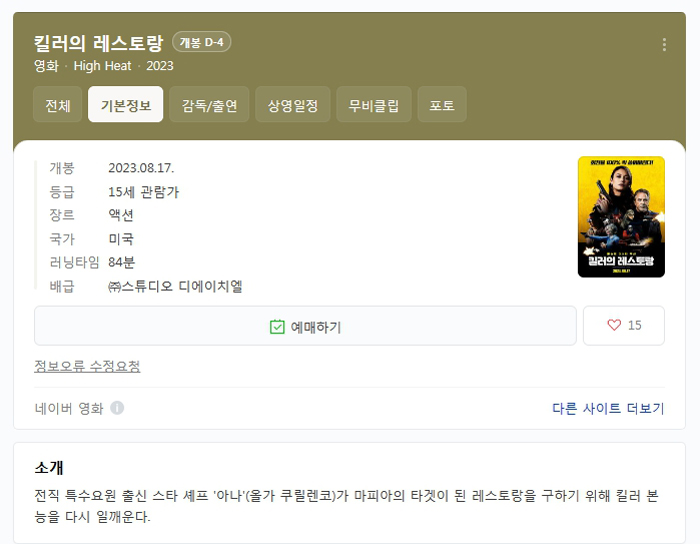The height and width of the screenshot is (544, 700).
Task: Open the 감독/출연 tab
Action: (209, 105)
